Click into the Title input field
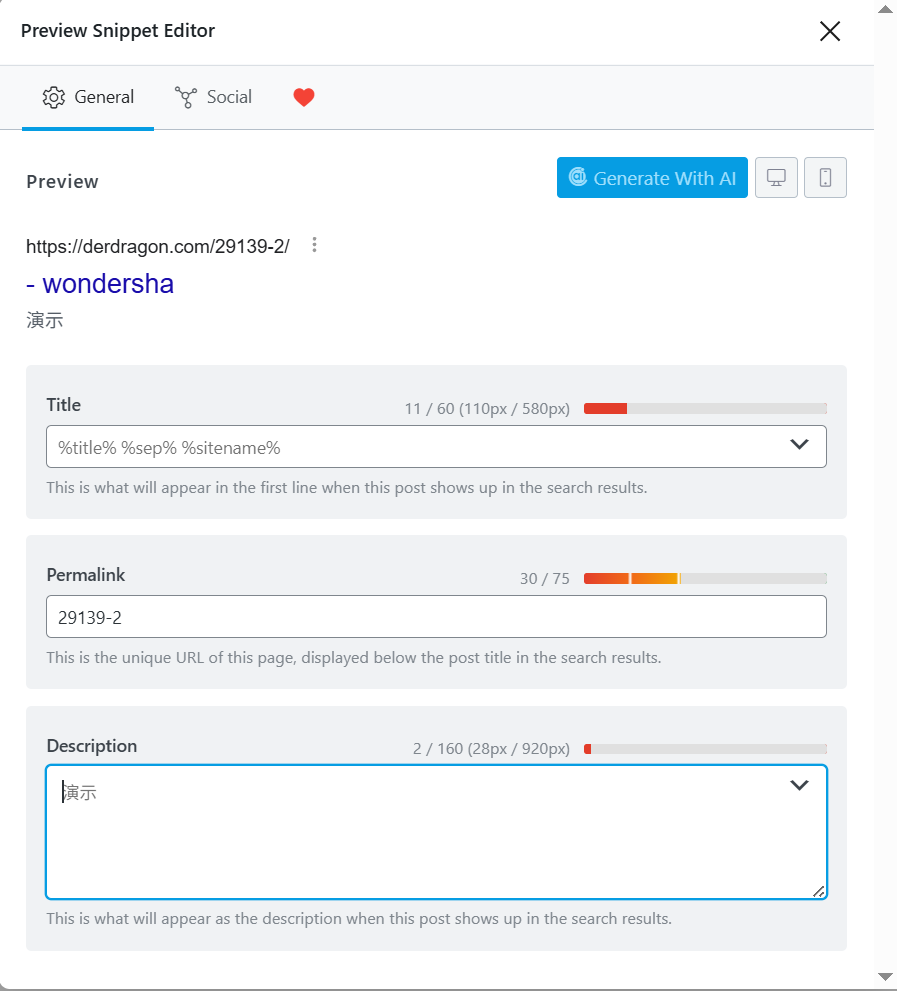897x991 pixels. tap(410, 447)
